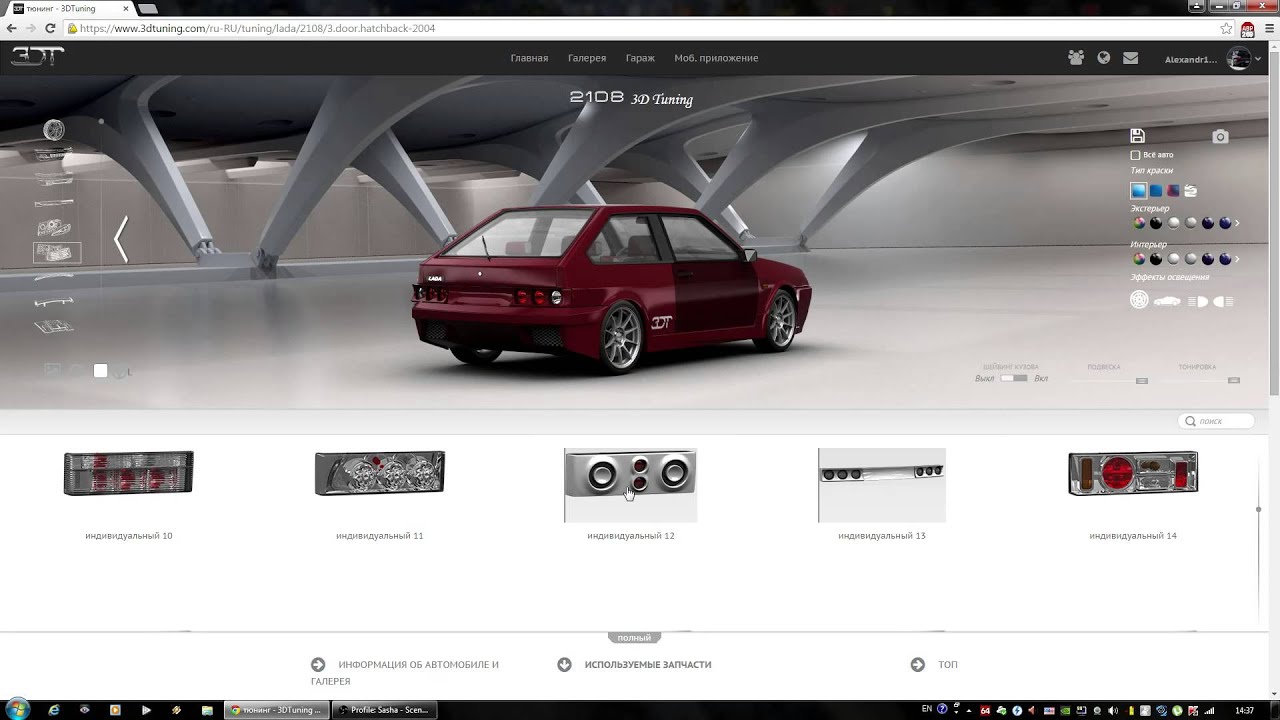Open the 'Галерея' menu item
Screen dimensions: 1280x720
(587, 58)
